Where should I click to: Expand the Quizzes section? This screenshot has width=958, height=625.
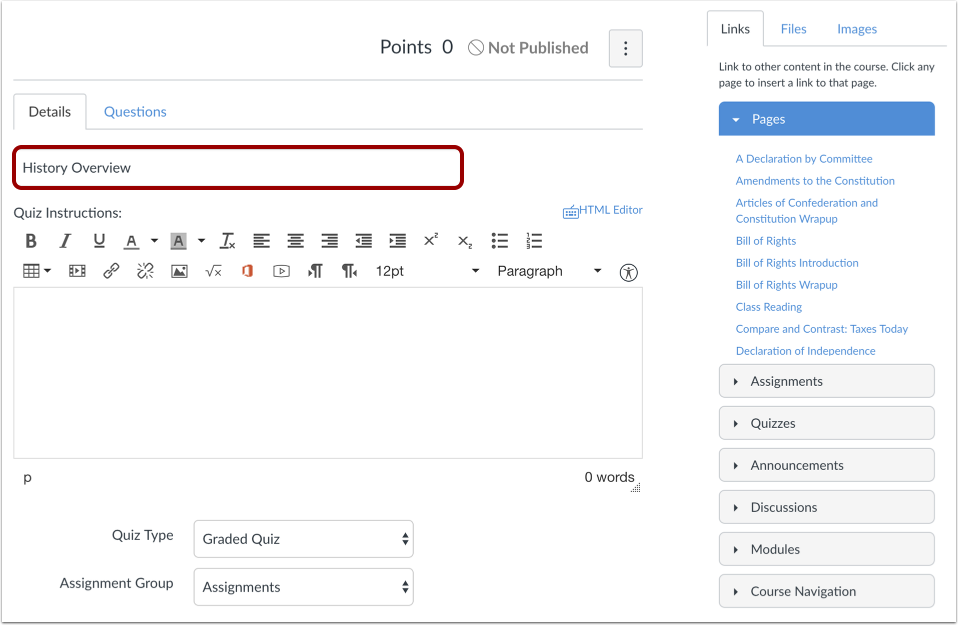coord(827,423)
